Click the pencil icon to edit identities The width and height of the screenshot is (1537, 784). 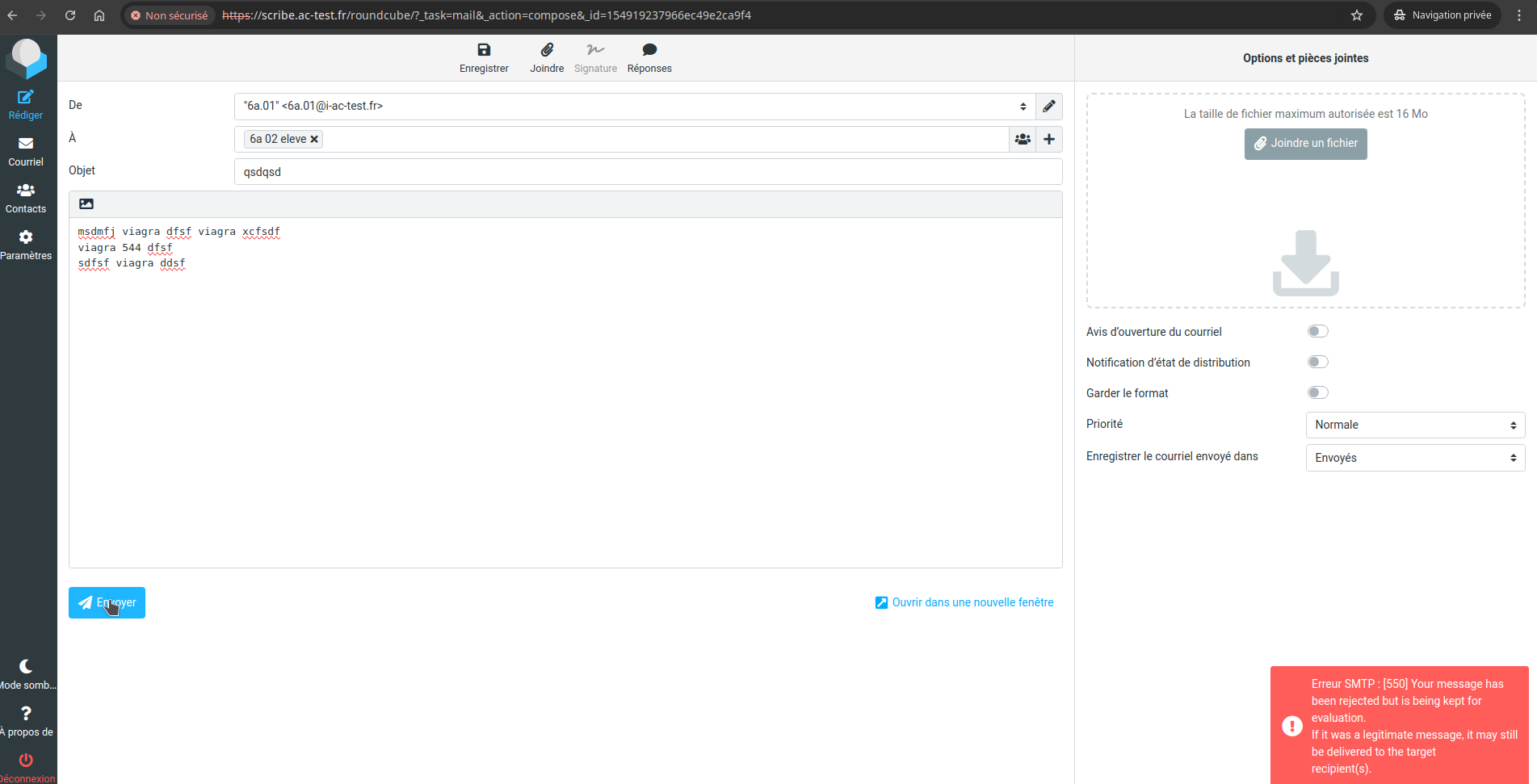[x=1048, y=107]
